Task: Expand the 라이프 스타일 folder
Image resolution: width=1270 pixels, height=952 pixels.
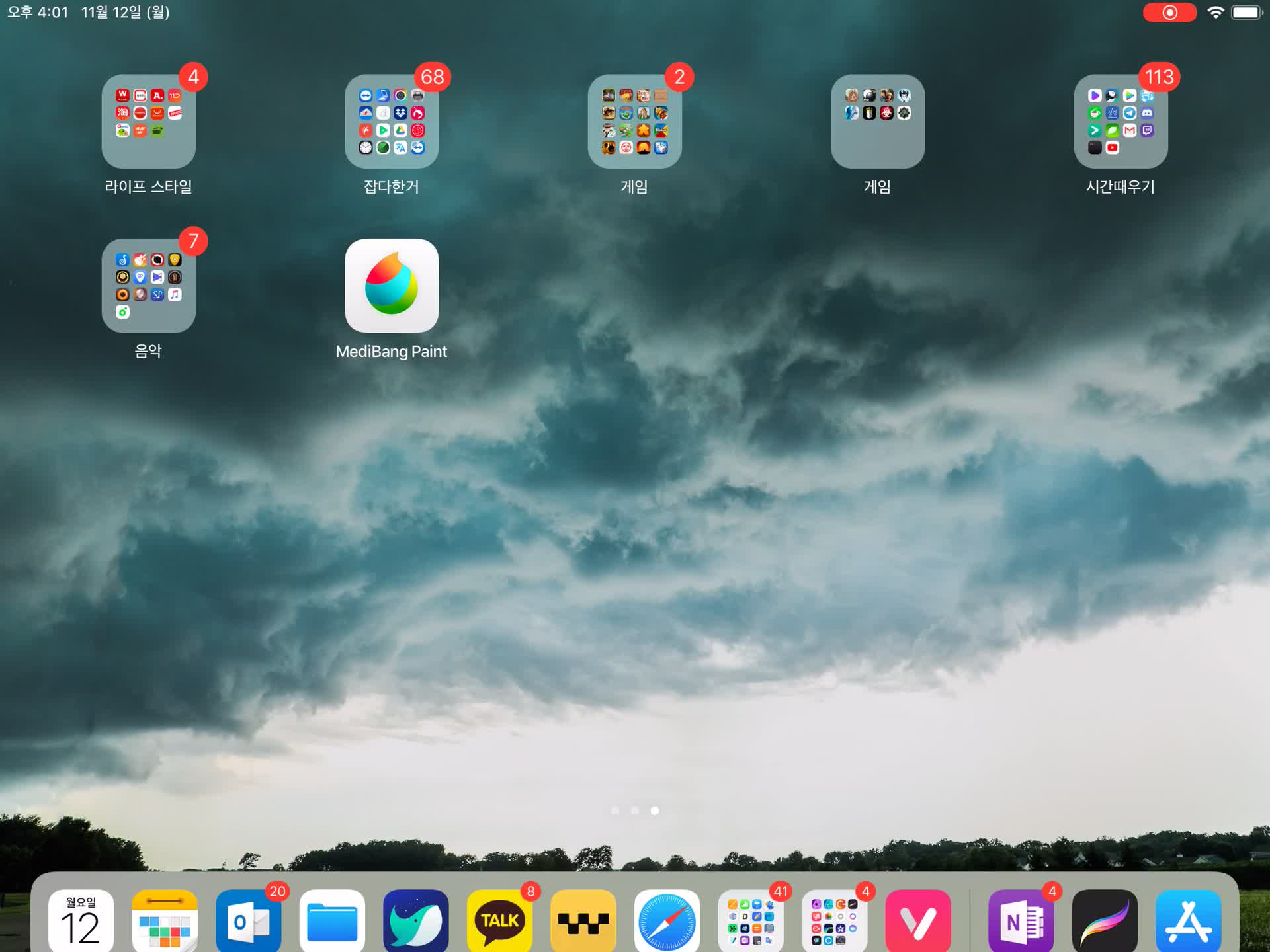Action: [148, 122]
